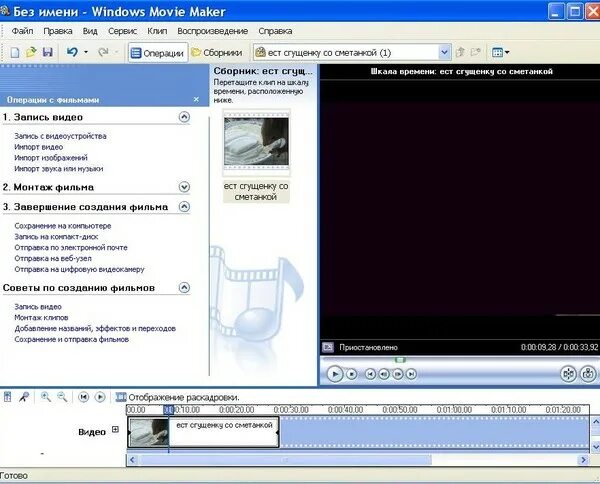Step to the previous frame
This screenshot has width=600, height=484.
(x=384, y=374)
